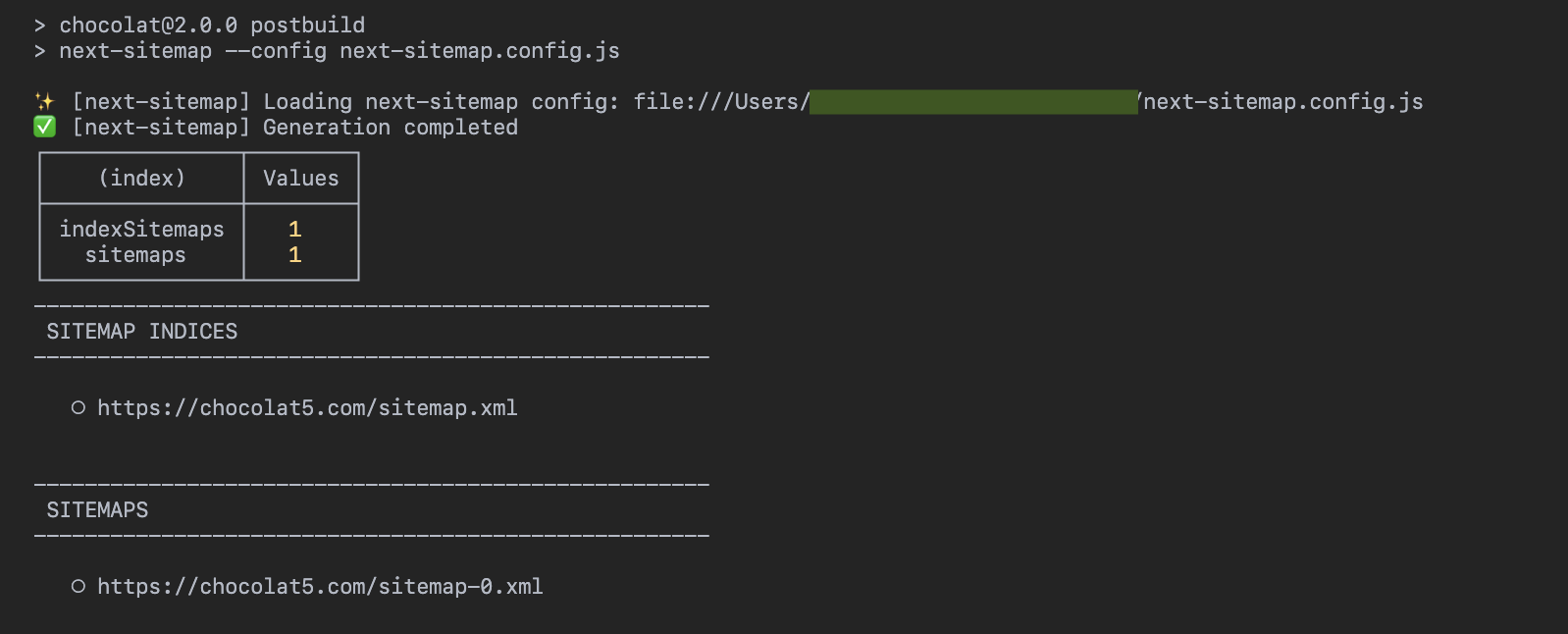Click the green checkmark emoji icon
This screenshot has width=1568, height=634.
(x=44, y=127)
